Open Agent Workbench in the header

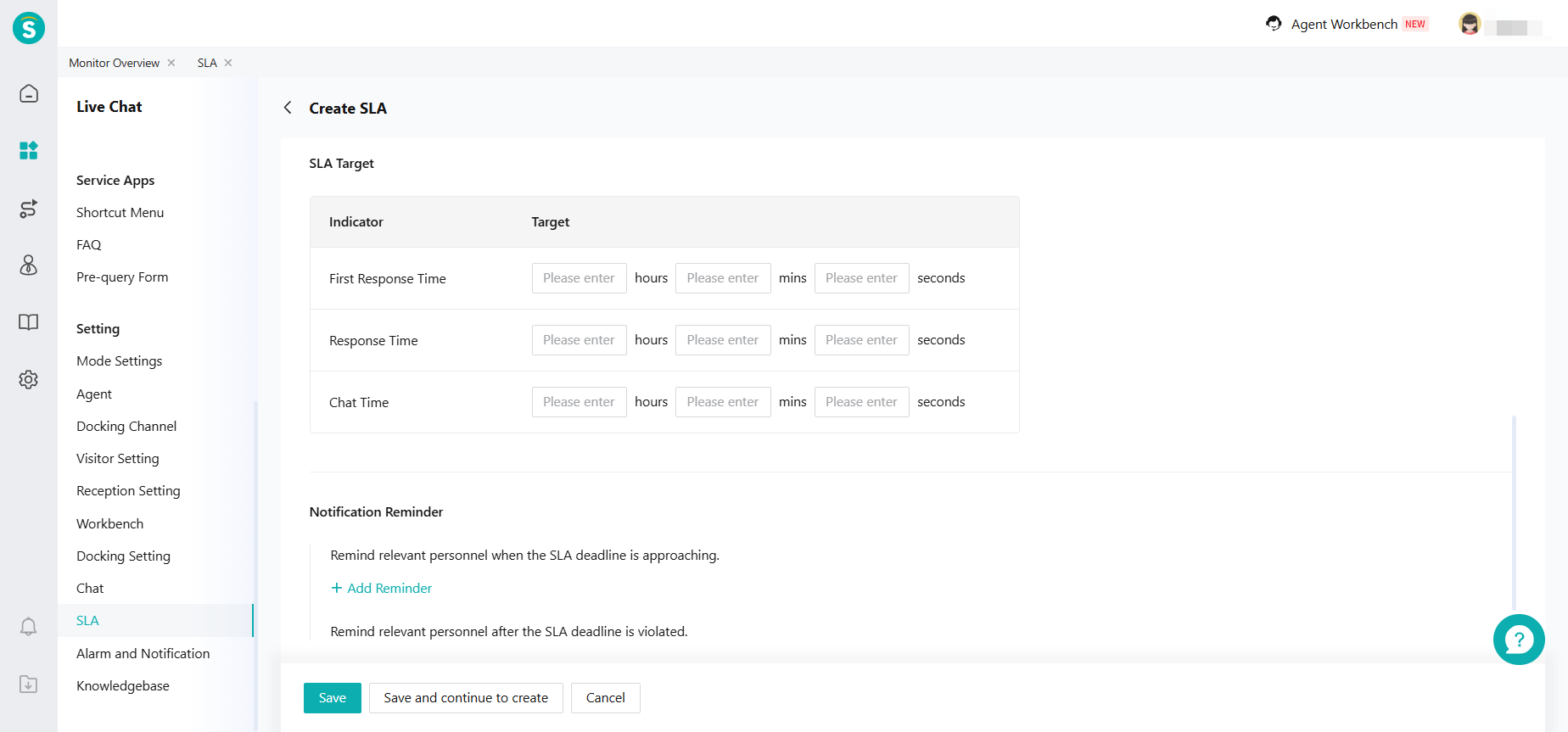(x=1343, y=24)
